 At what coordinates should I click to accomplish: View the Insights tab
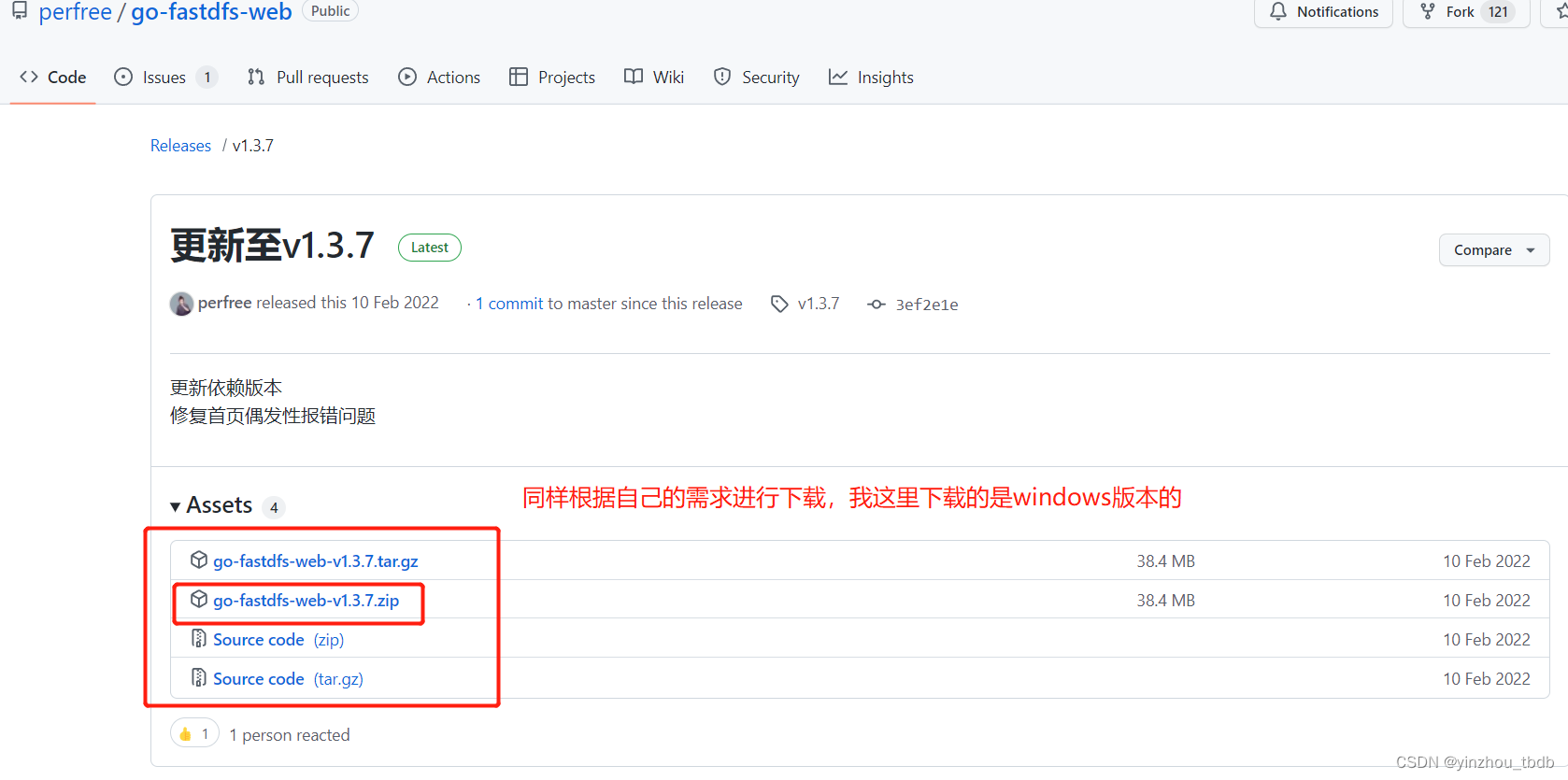pos(871,78)
